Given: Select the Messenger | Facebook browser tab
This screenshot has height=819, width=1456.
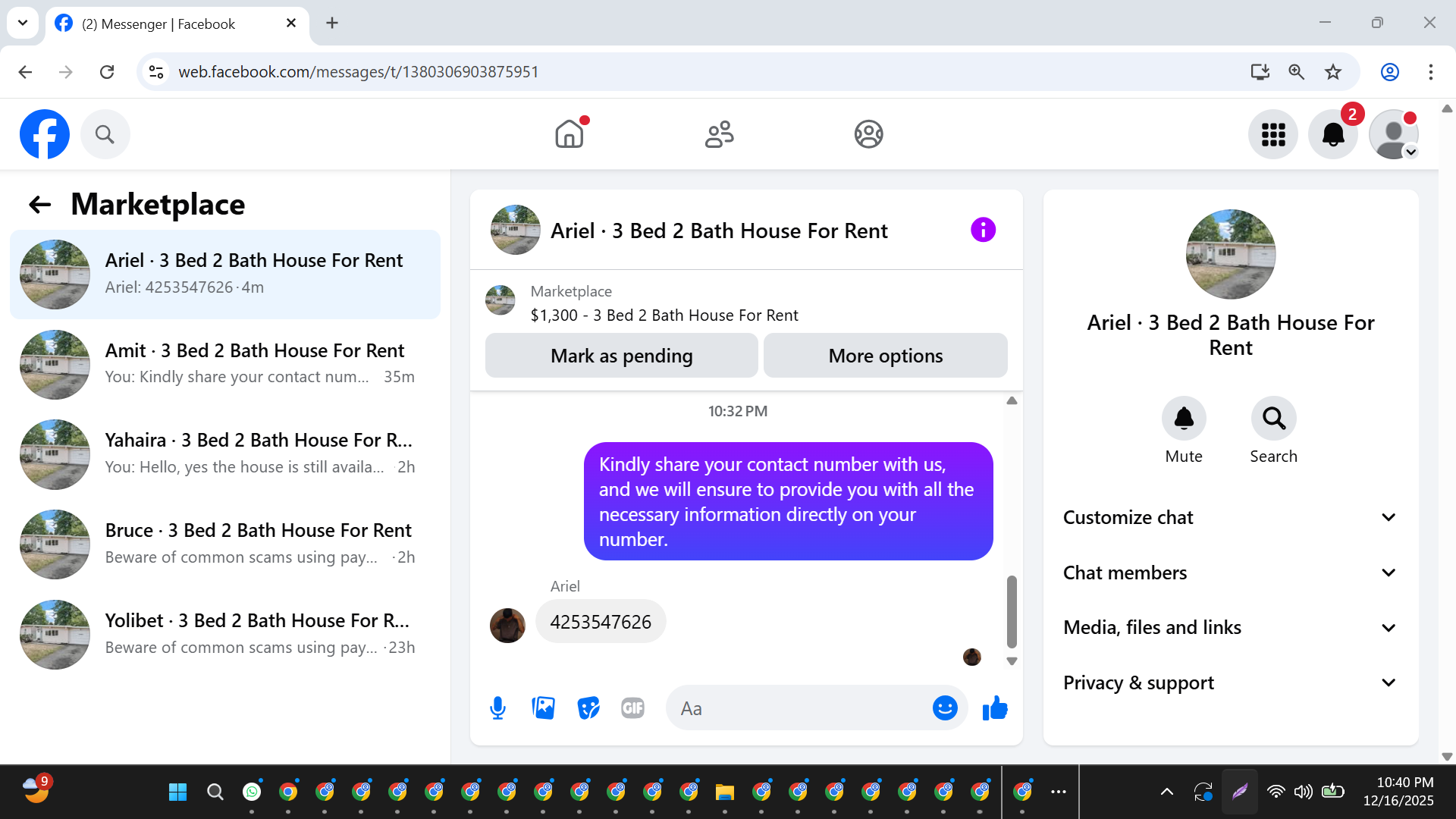Looking at the screenshot, I should click(x=177, y=24).
